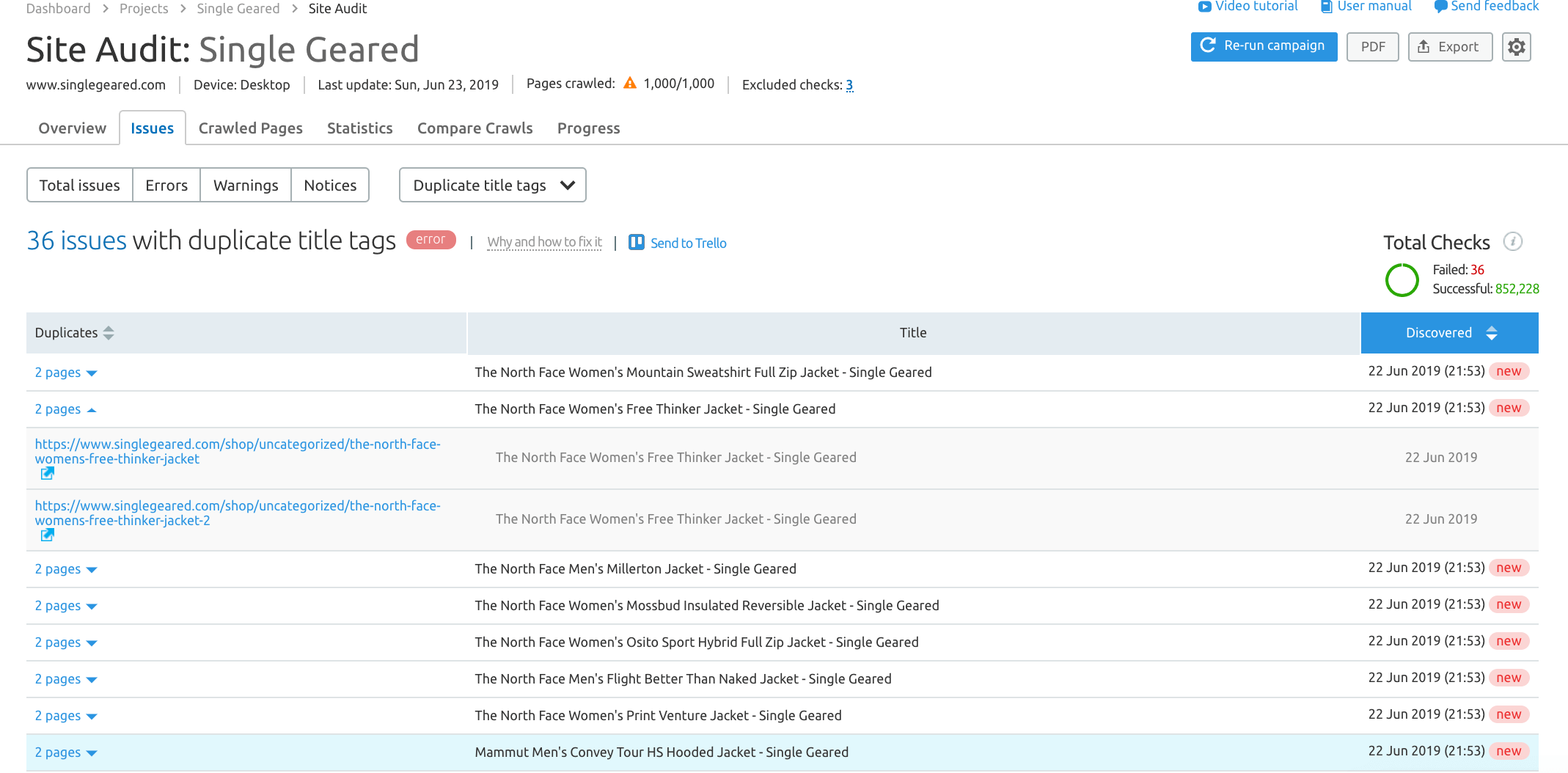Open Why and how to fix it
Screen dimensions: 1568x773
tap(544, 242)
